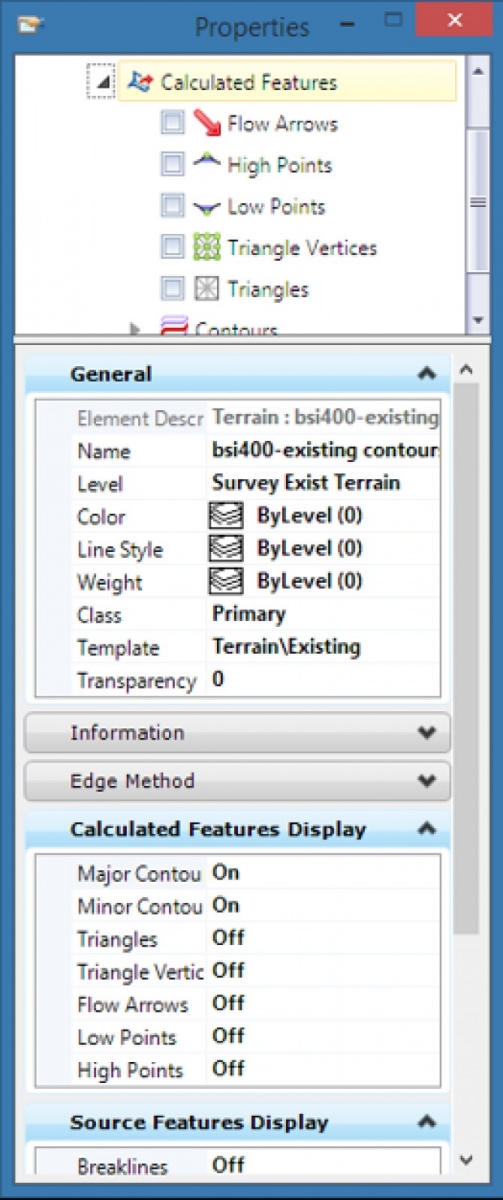Click the Major Contours On value
Image resolution: width=503 pixels, height=1200 pixels.
tap(226, 872)
